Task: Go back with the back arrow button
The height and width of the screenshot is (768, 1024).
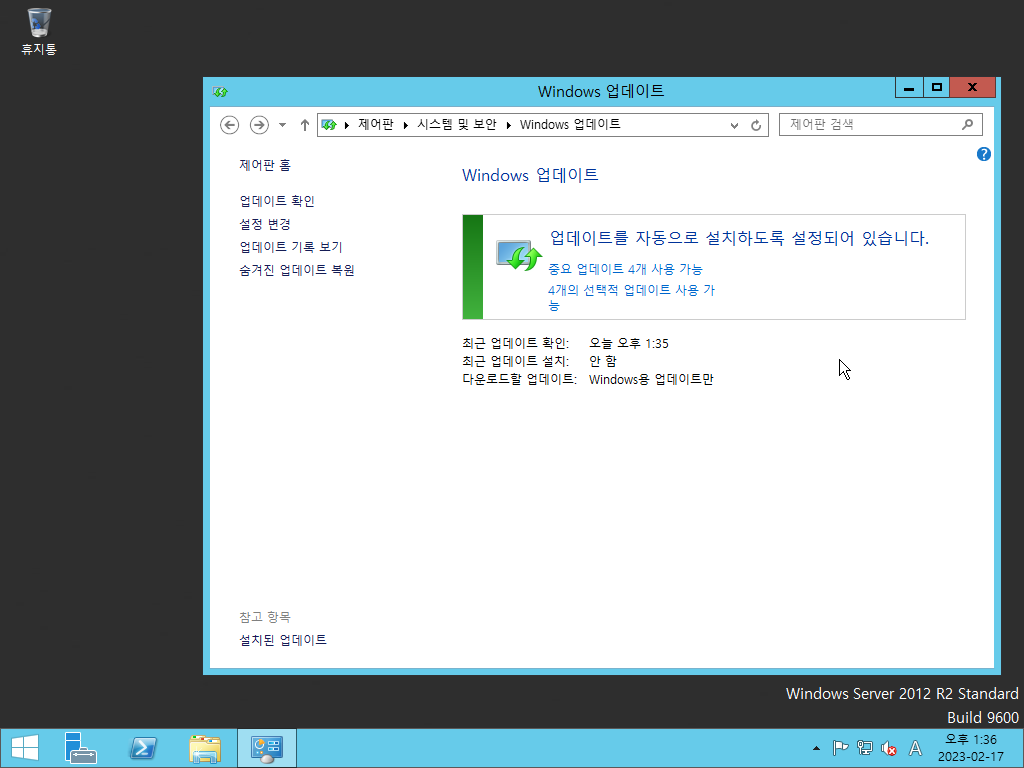Action: point(229,125)
